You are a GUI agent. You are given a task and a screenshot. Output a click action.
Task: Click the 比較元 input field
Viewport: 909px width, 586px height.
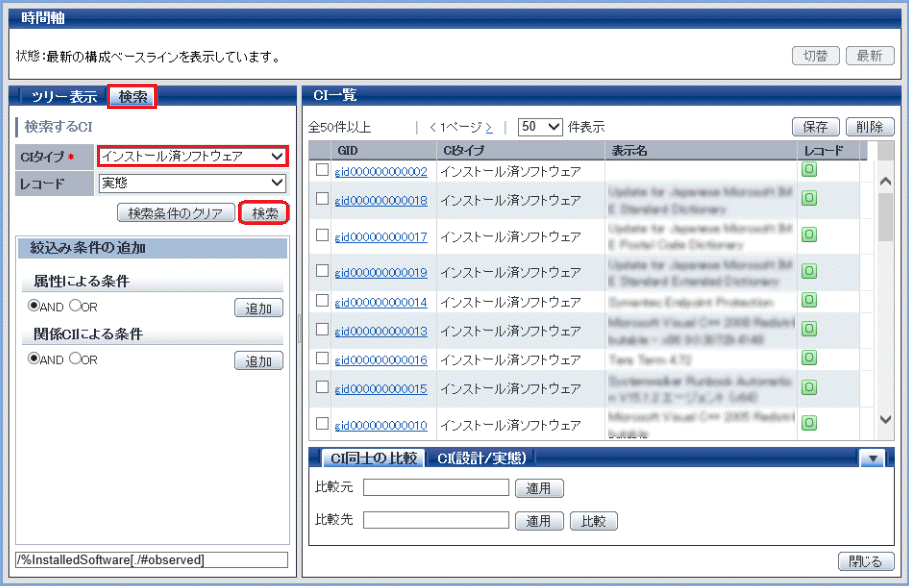click(x=436, y=488)
